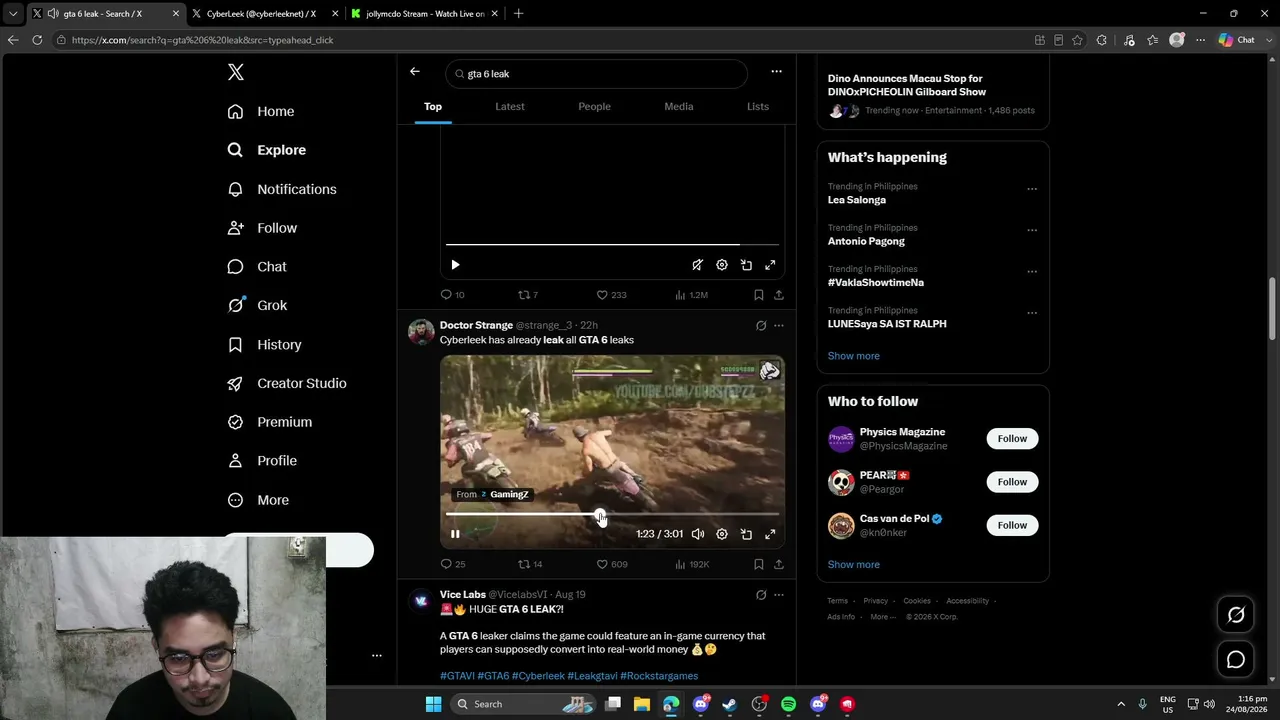Go to Home in X sidebar
Image resolution: width=1280 pixels, height=720 pixels.
point(261,111)
